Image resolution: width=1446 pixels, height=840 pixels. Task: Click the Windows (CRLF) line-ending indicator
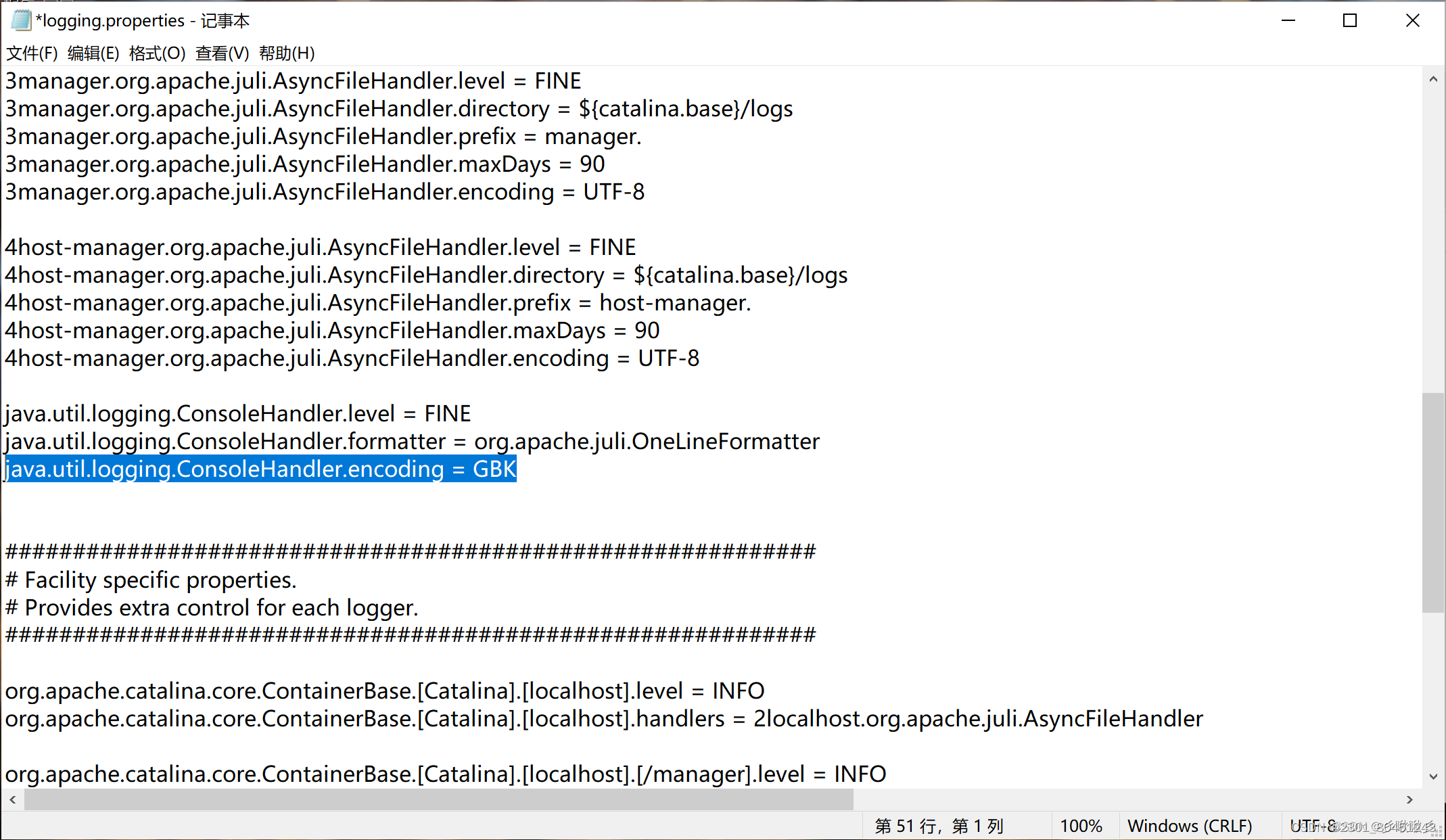[1190, 825]
